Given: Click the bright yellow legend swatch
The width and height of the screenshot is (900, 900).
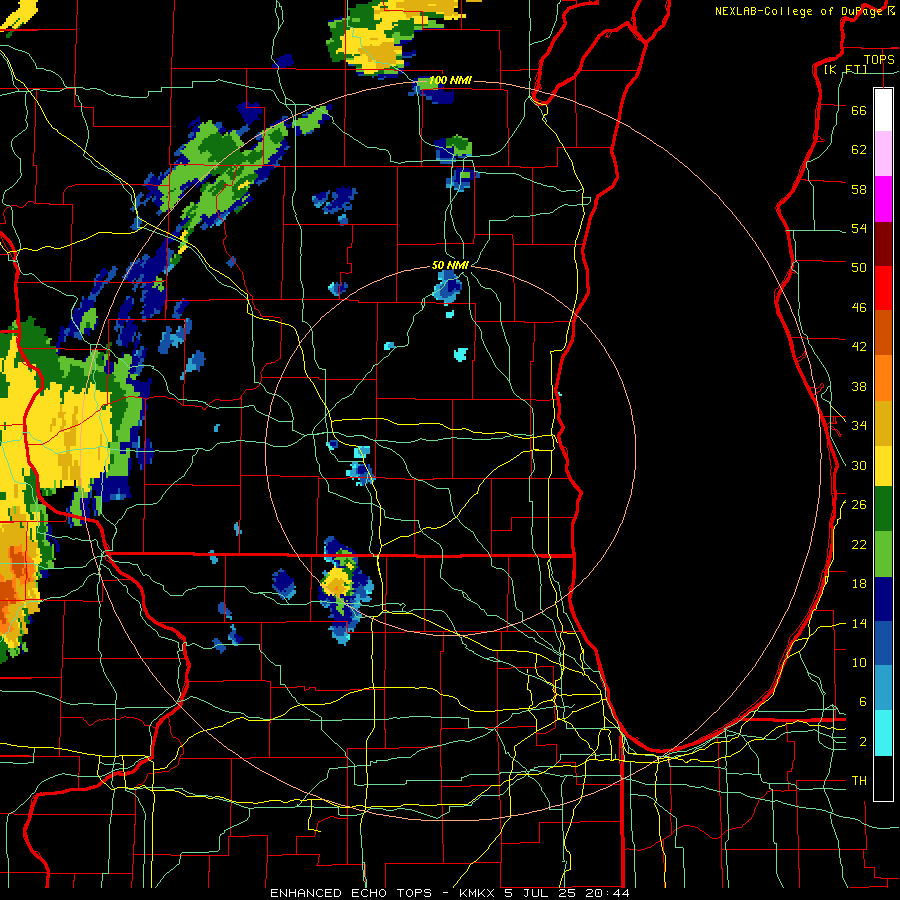Looking at the screenshot, I should point(883,465).
